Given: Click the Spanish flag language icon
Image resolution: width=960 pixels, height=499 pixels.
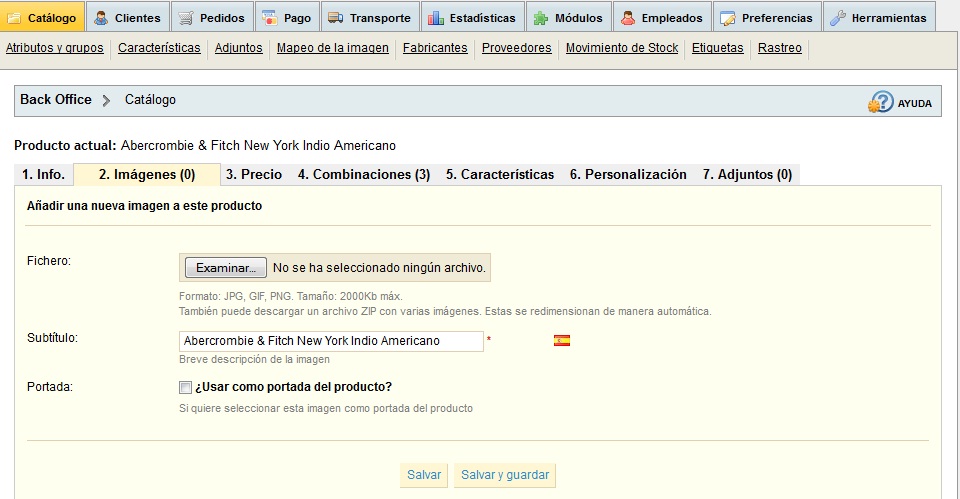Looking at the screenshot, I should point(562,340).
